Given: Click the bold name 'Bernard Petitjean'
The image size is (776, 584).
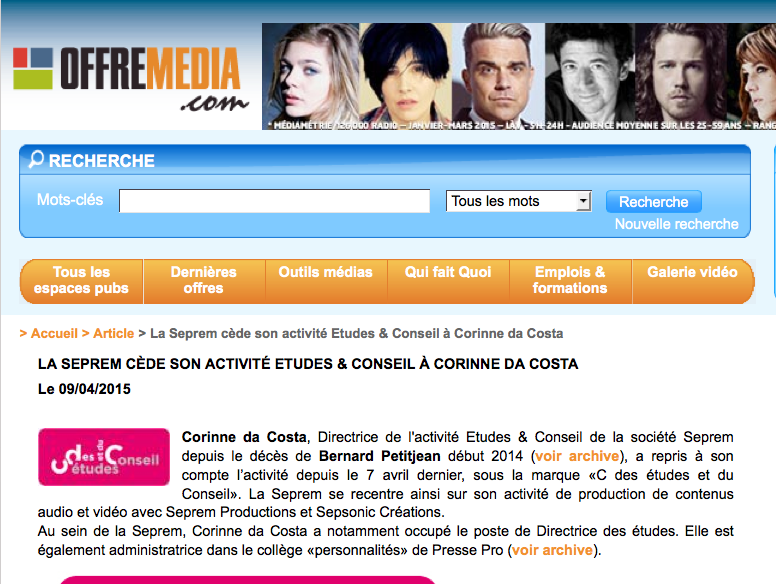Looking at the screenshot, I should 380,456.
